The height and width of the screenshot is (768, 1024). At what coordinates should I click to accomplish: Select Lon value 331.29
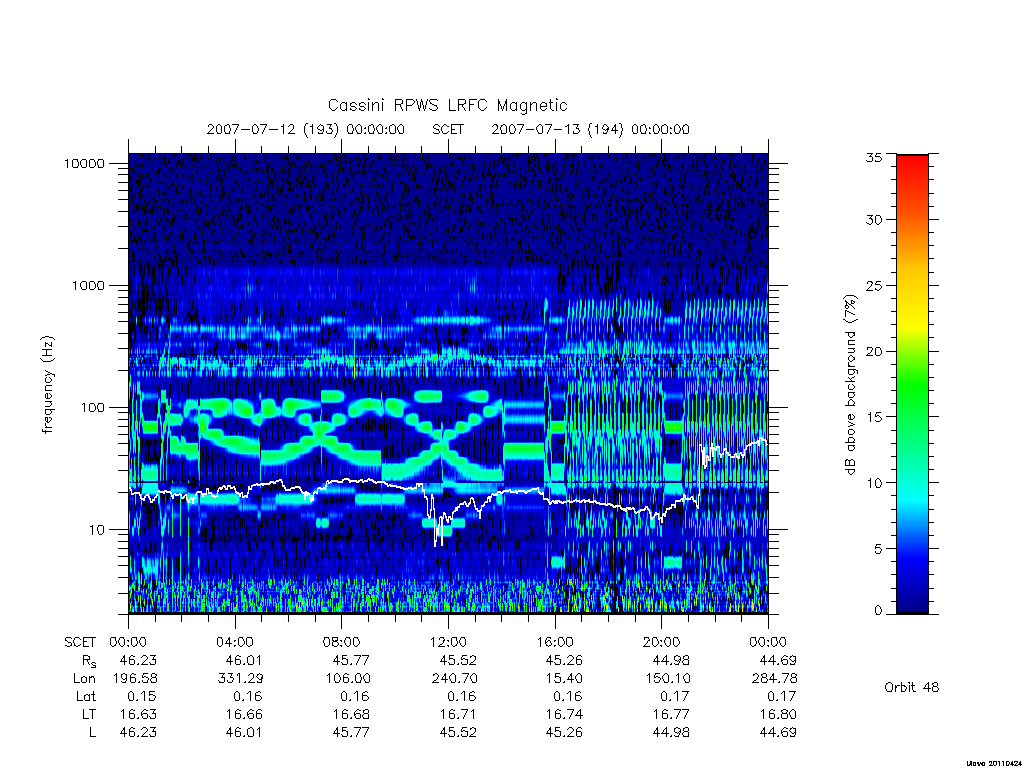click(241, 679)
